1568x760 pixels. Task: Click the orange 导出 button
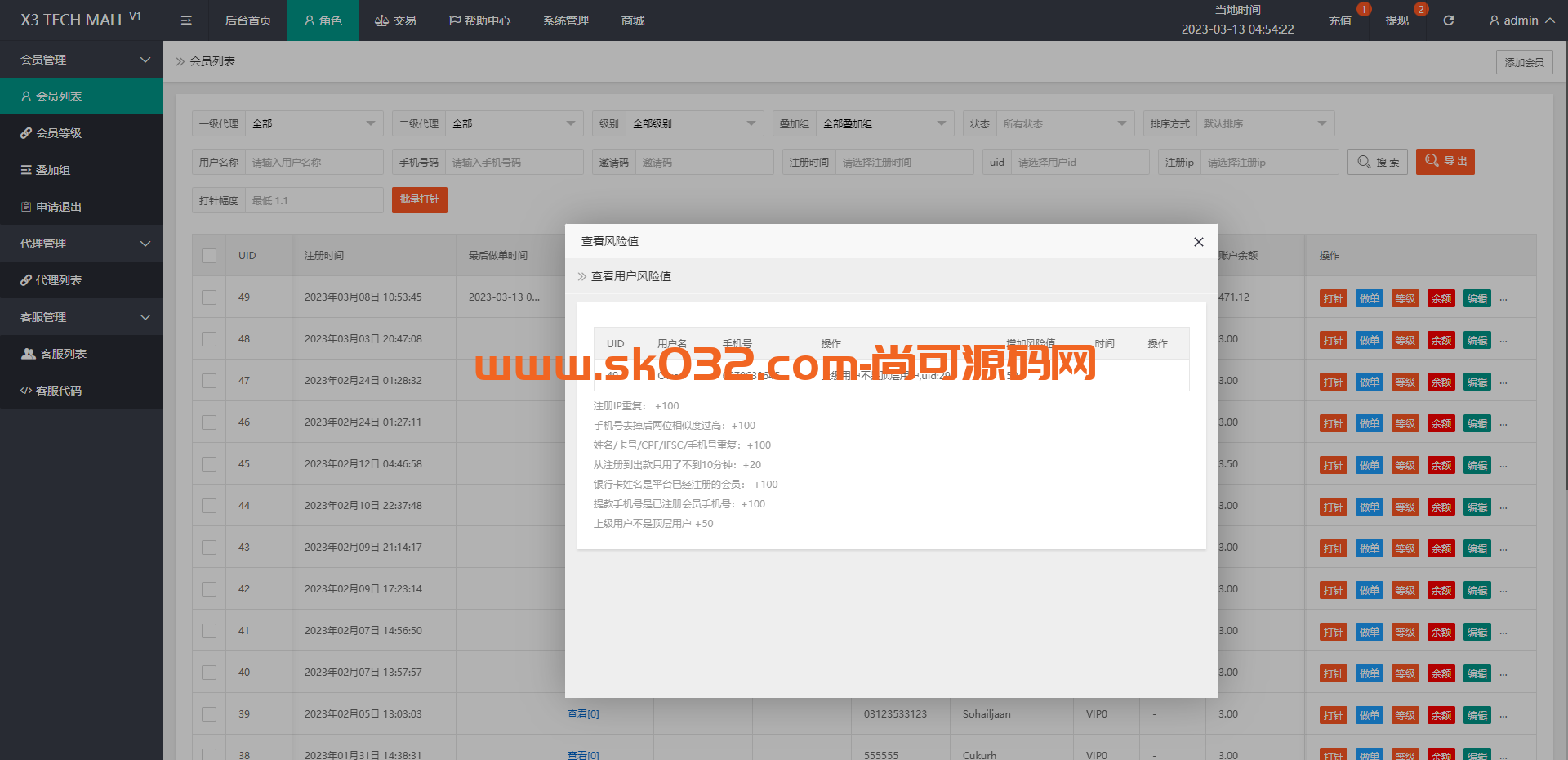[x=1445, y=161]
